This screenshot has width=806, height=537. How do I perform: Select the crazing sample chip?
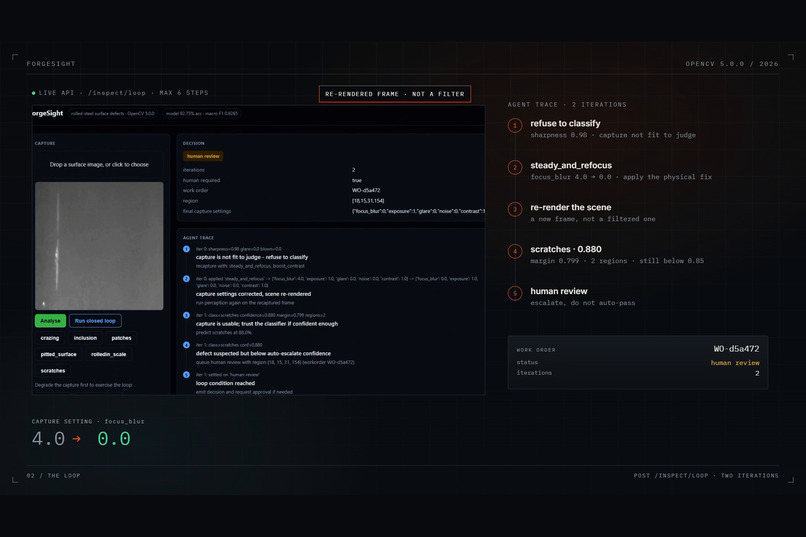point(50,338)
